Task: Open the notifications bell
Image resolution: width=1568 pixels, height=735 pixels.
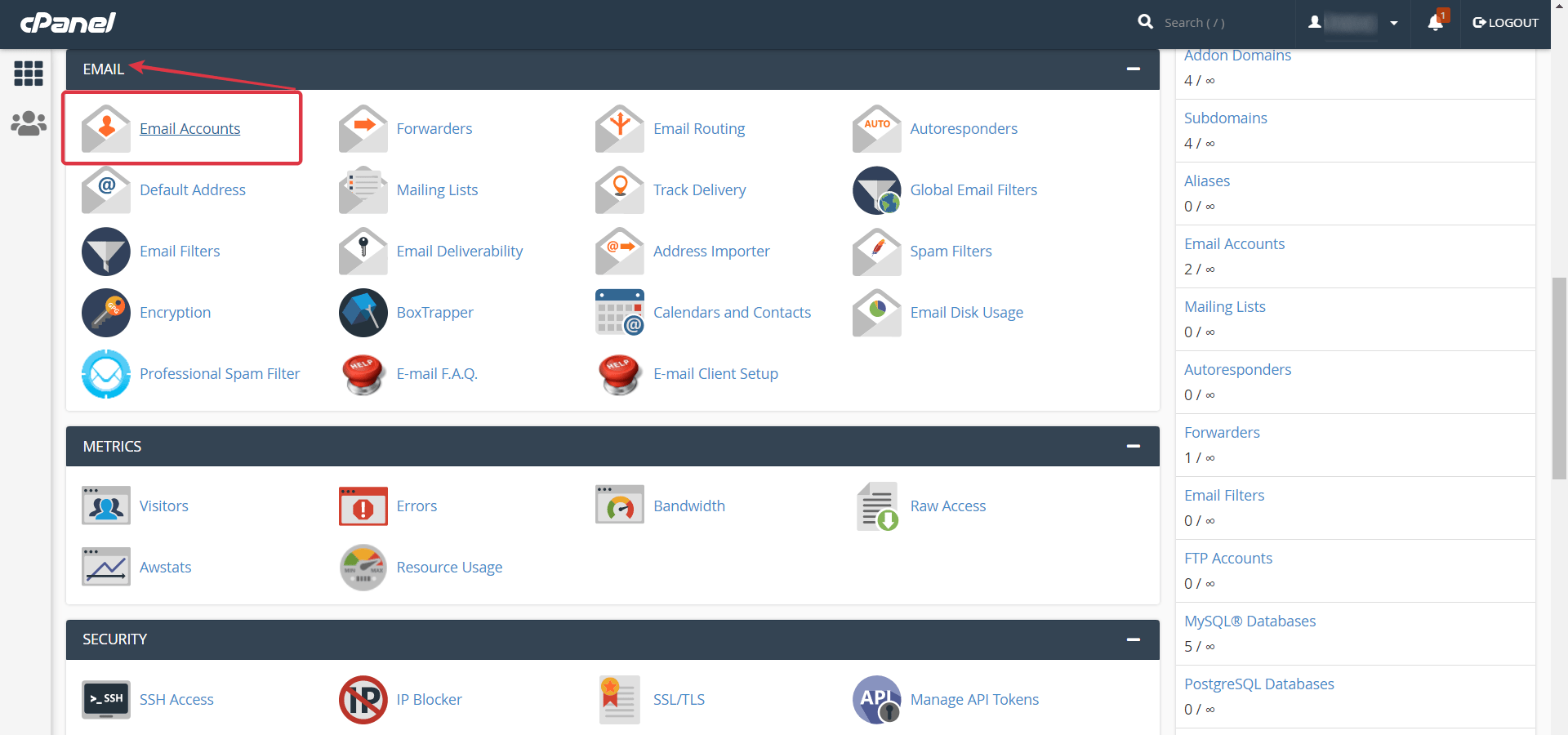Action: click(x=1436, y=22)
